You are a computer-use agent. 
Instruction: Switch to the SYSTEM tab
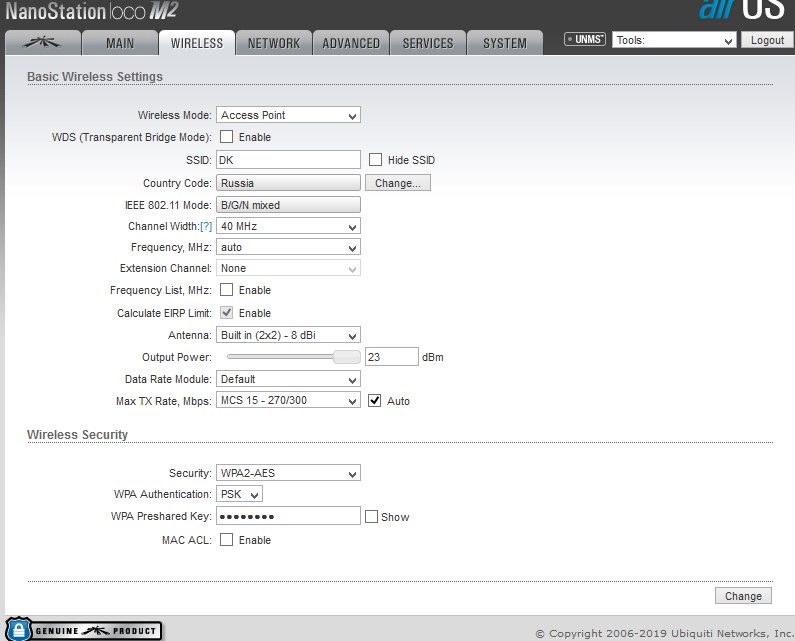(x=505, y=43)
